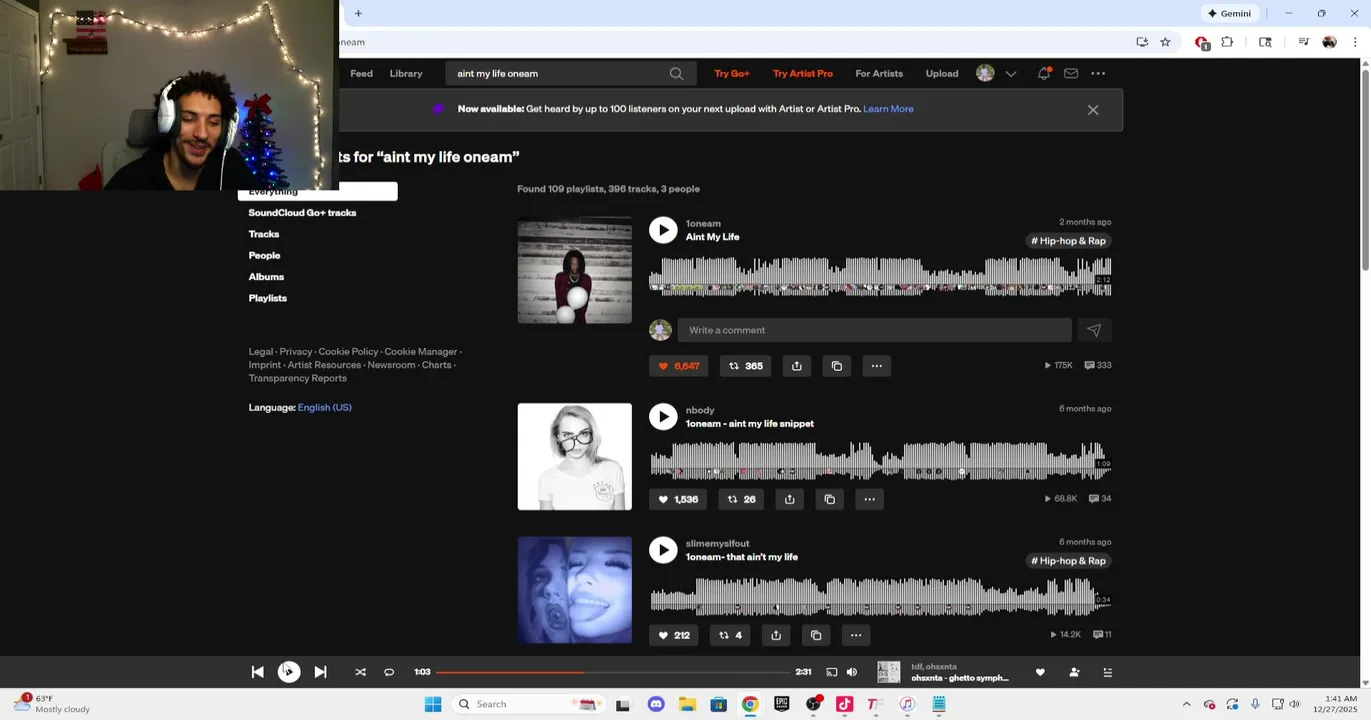Open the Aint My Life cover artwork
1371x720 pixels.
[575, 270]
